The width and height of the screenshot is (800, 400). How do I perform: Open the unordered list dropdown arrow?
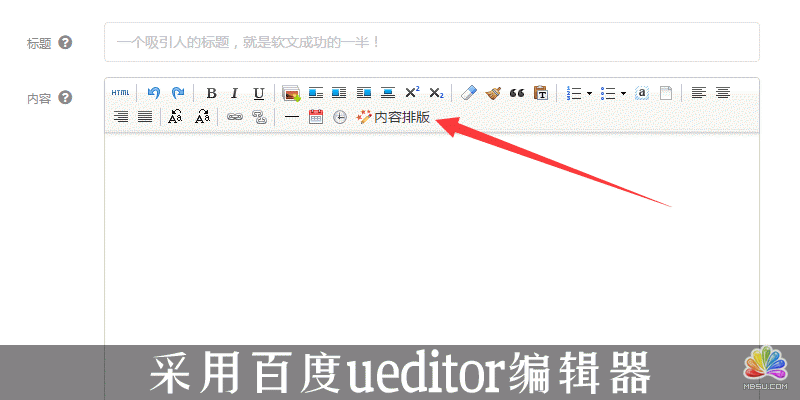tap(623, 93)
